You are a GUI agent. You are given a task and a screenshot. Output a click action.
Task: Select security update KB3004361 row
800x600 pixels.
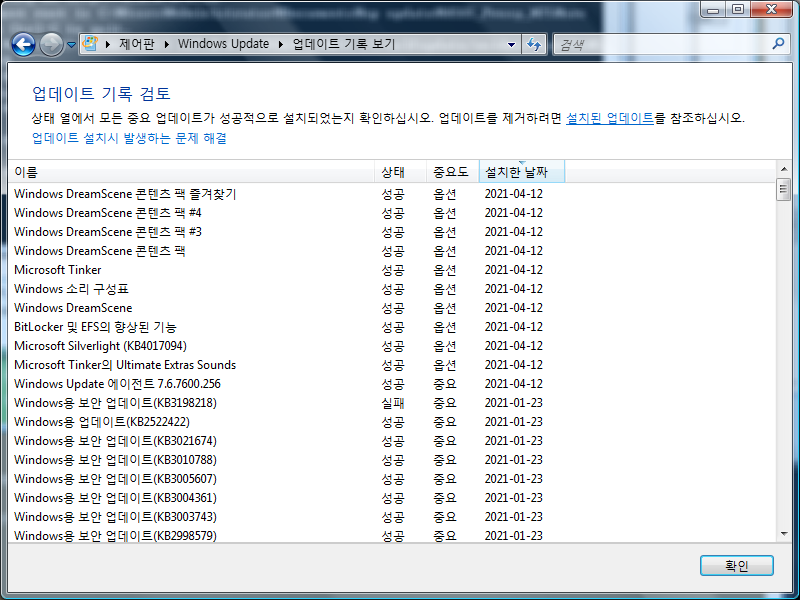pyautogui.click(x=392, y=498)
